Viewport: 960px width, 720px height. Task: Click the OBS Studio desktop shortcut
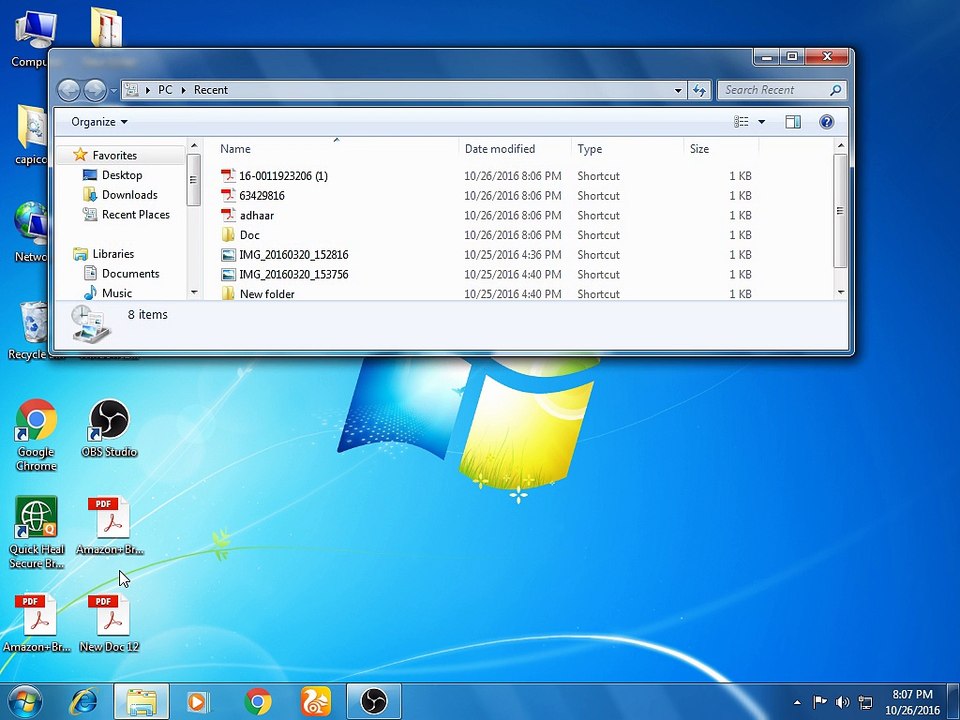click(x=109, y=428)
